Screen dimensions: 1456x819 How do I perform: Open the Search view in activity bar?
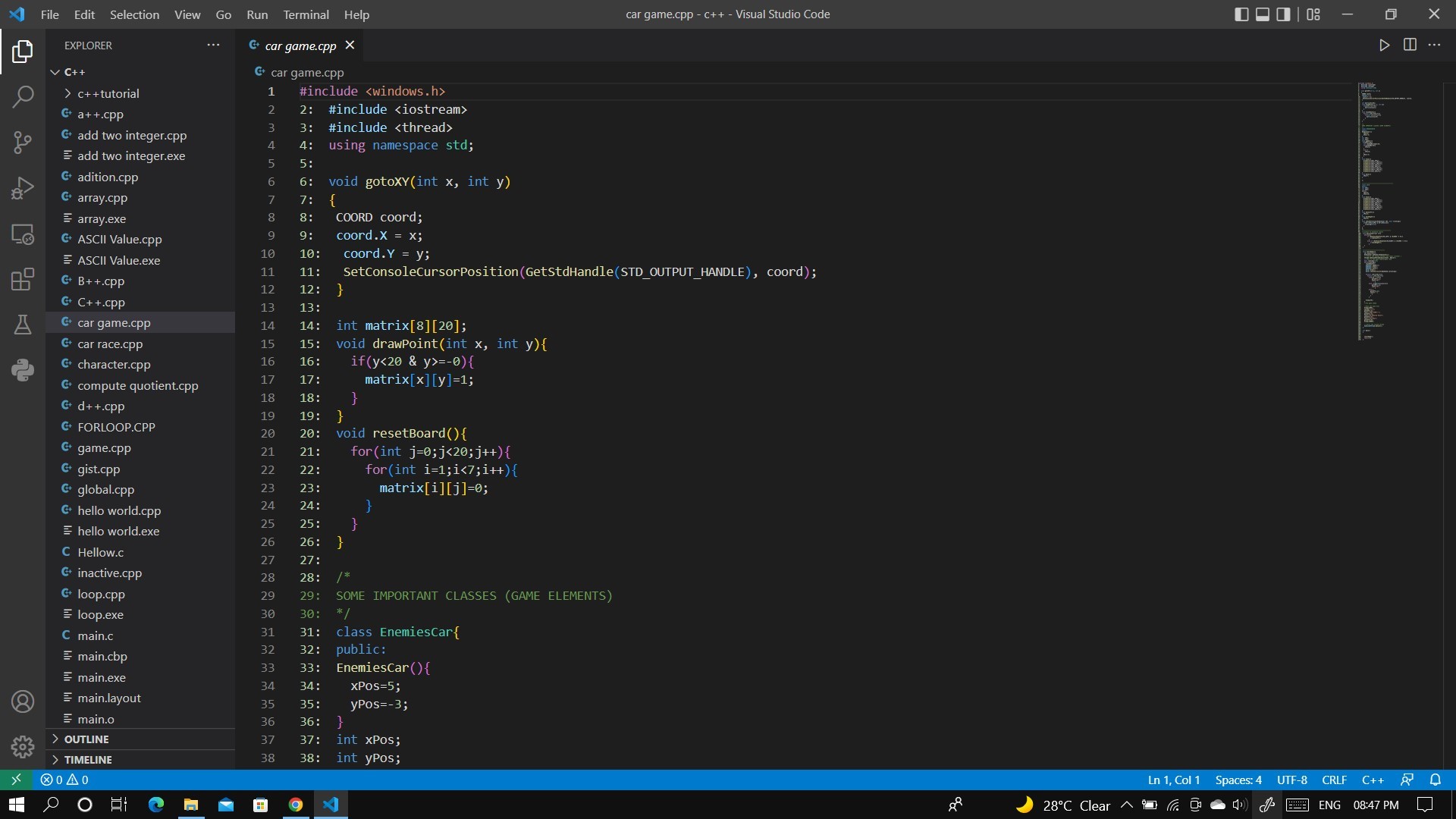pyautogui.click(x=23, y=96)
